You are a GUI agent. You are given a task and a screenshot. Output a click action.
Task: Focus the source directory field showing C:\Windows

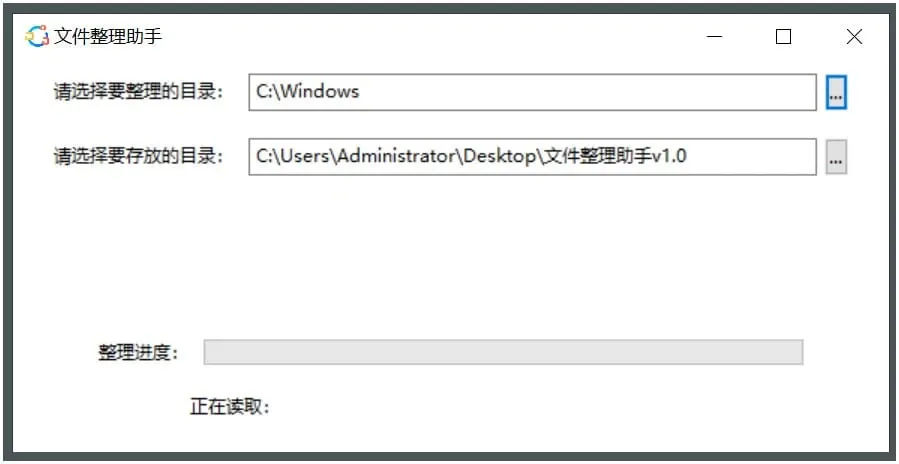[532, 93]
